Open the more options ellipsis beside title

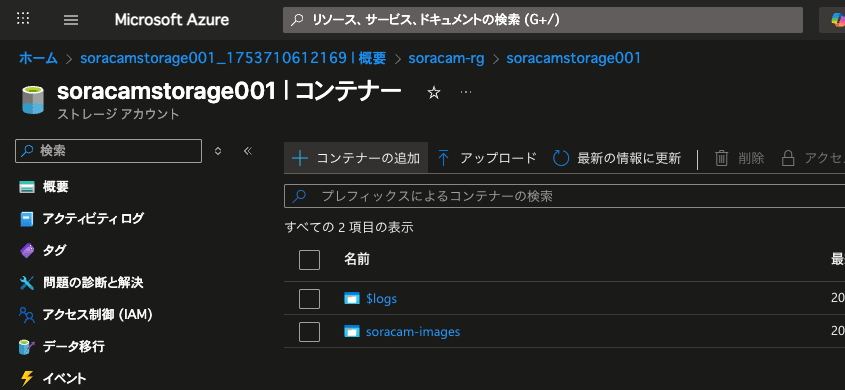click(466, 93)
